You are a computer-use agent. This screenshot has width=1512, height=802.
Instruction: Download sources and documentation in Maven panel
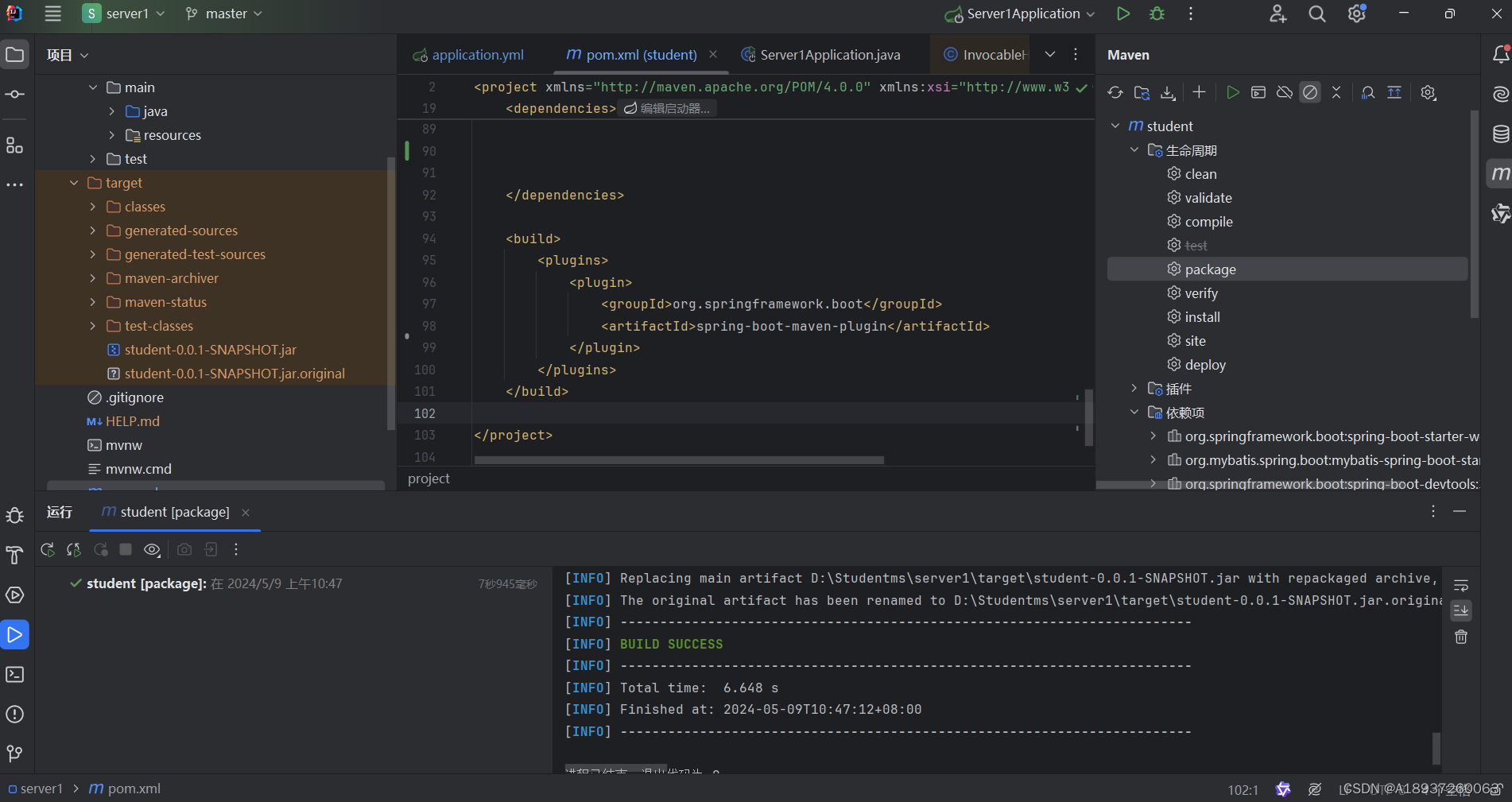tap(1168, 92)
